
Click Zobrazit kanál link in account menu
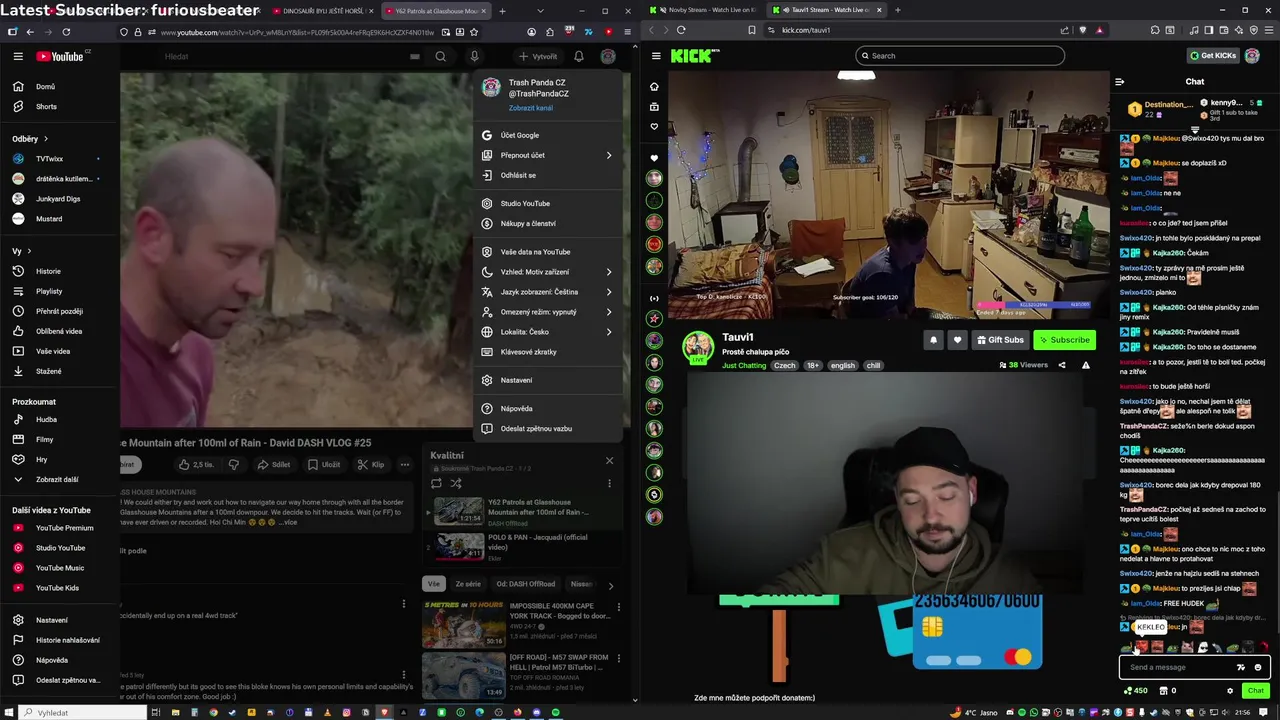tap(530, 108)
